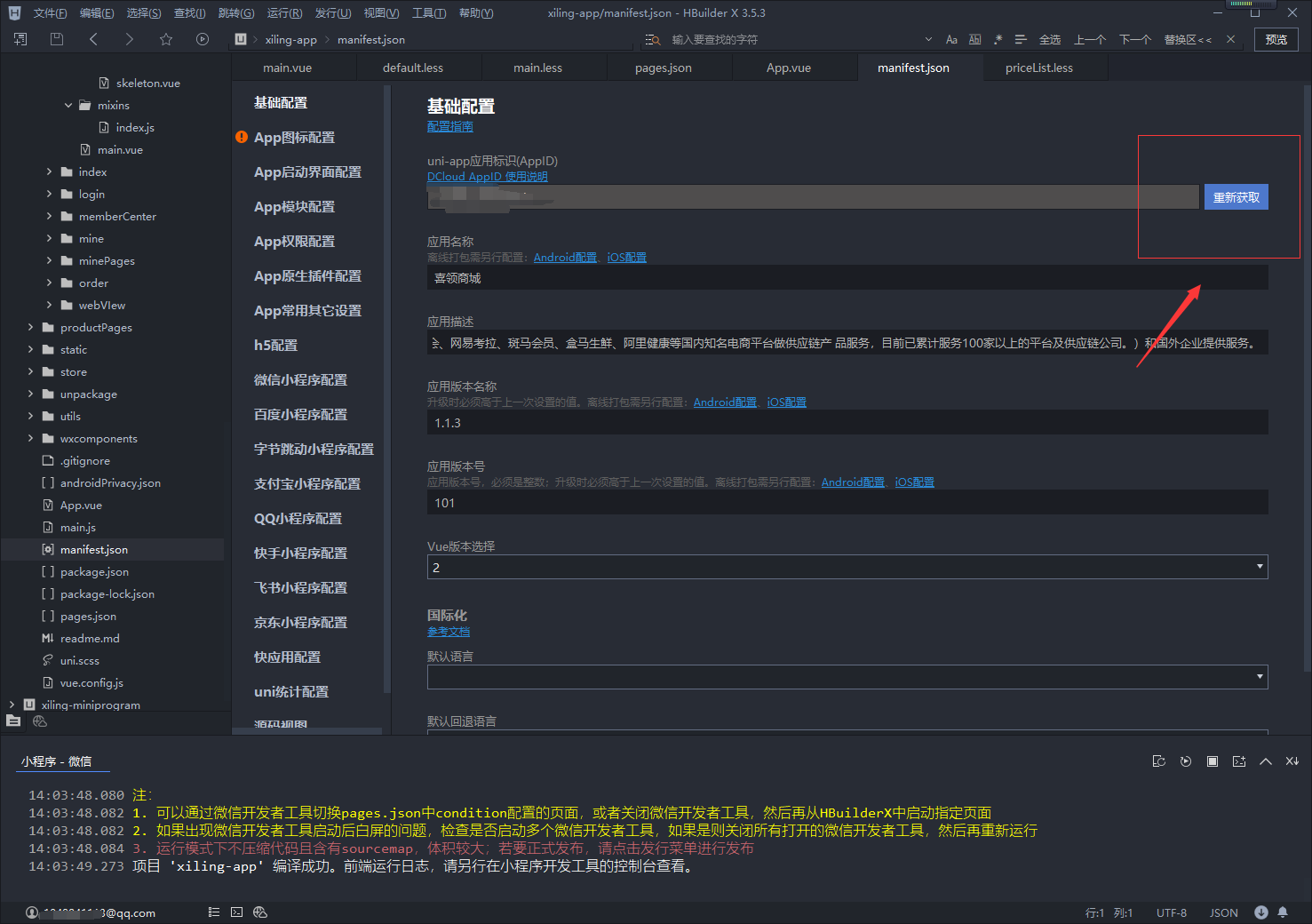The image size is (1312, 924).
Task: Open search history dropdown arrow
Action: [928, 40]
